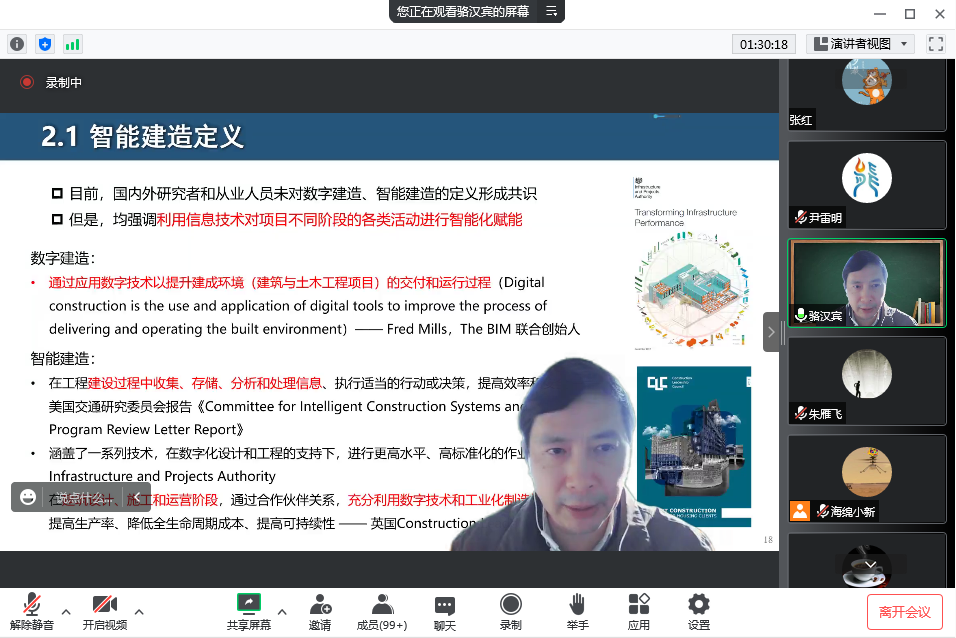Screen dimensions: 956x638
Task: Click 海绵小新 orange user badge icon
Action: (800, 511)
